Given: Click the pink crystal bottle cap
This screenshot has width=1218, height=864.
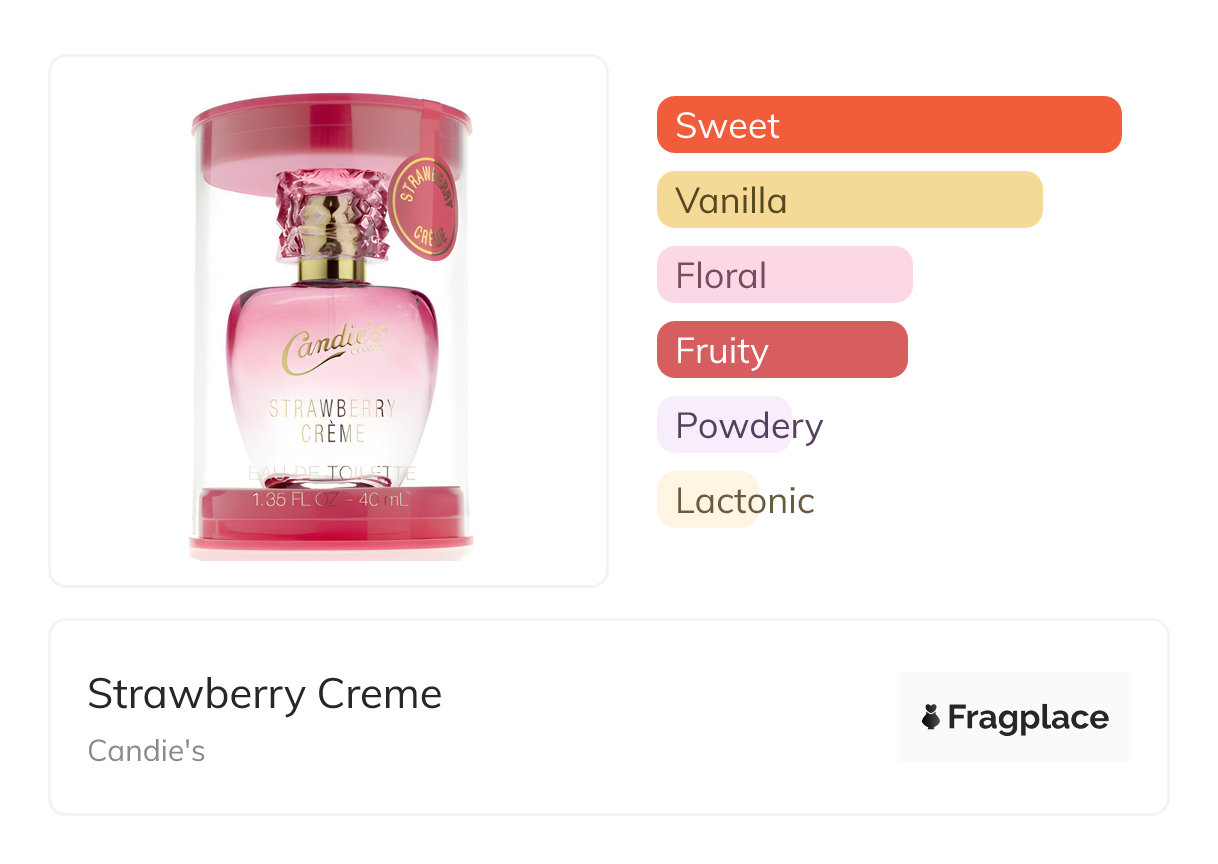Looking at the screenshot, I should pyautogui.click(x=331, y=212).
